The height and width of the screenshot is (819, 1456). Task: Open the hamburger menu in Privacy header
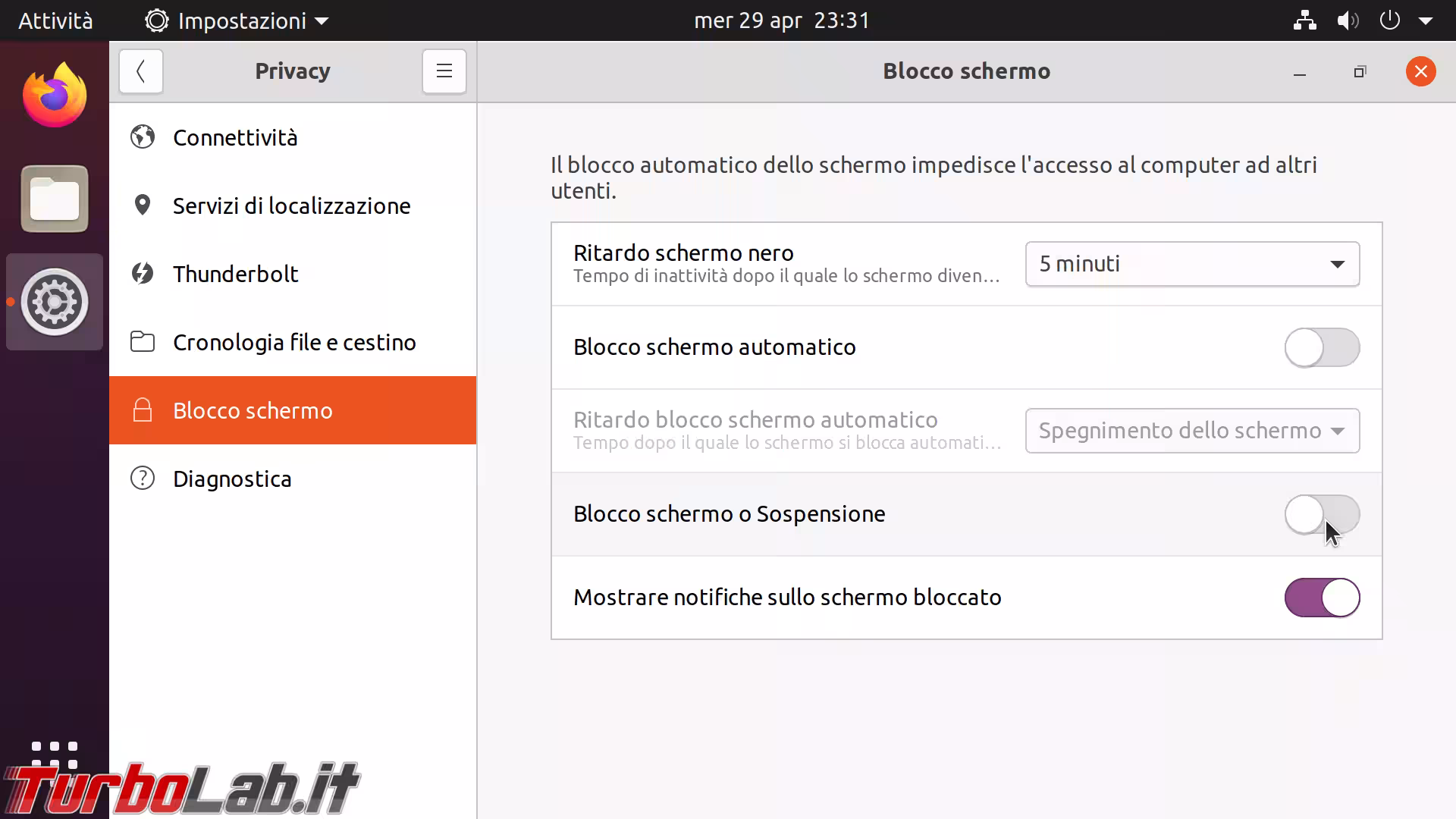click(444, 71)
